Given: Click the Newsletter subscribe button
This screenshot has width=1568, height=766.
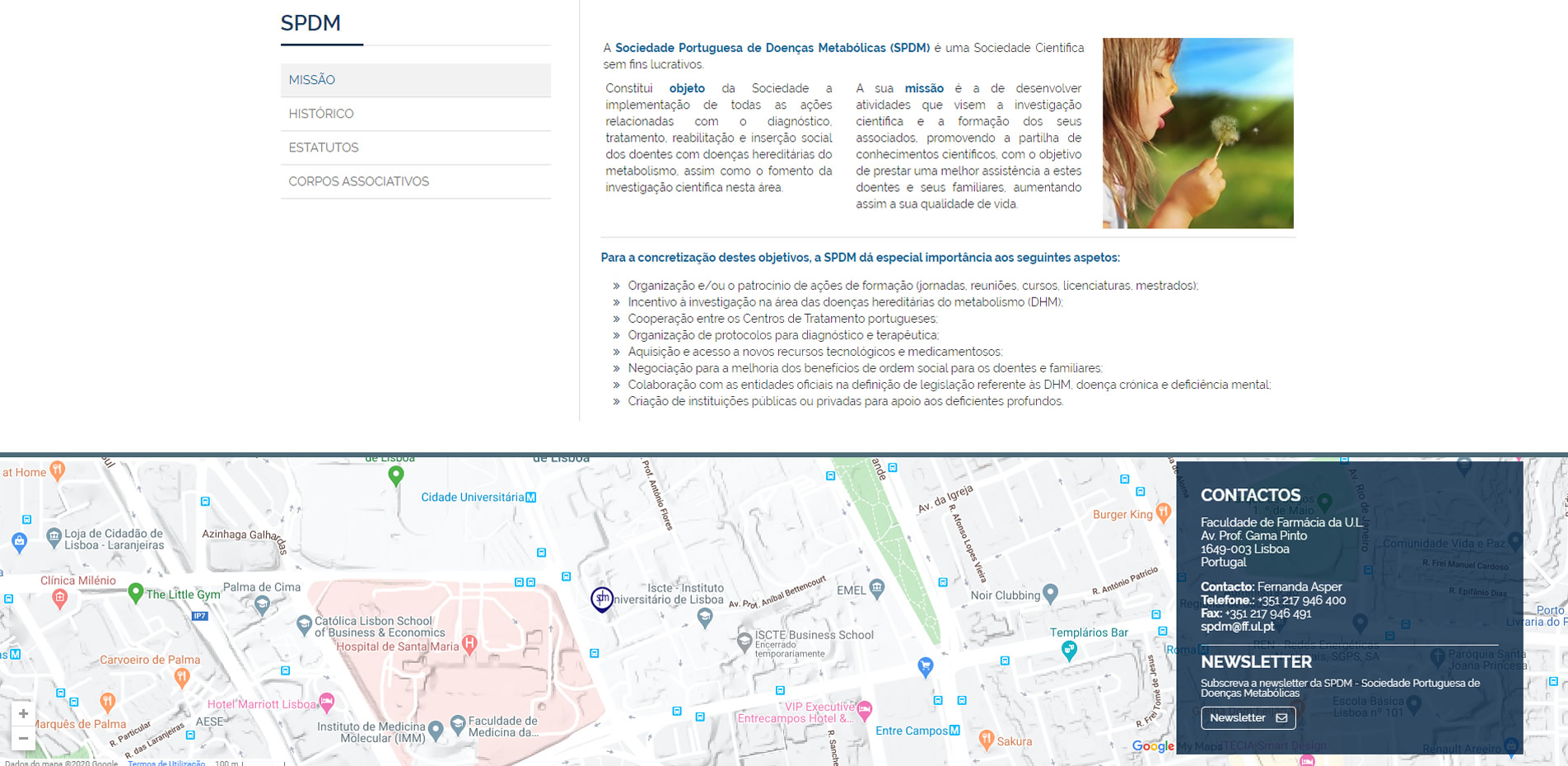Looking at the screenshot, I should 1248,718.
